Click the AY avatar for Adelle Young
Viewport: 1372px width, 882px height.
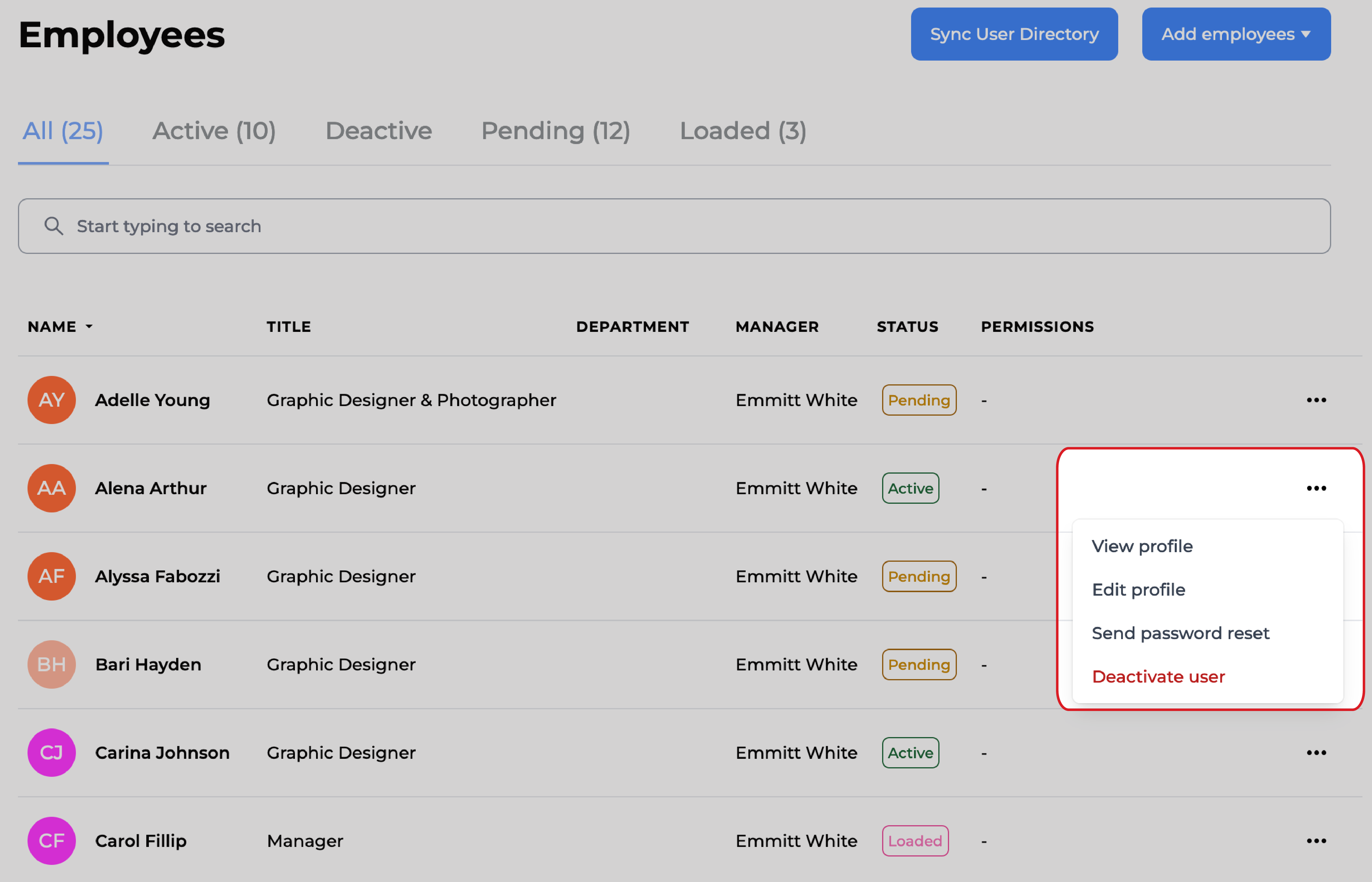coord(52,400)
